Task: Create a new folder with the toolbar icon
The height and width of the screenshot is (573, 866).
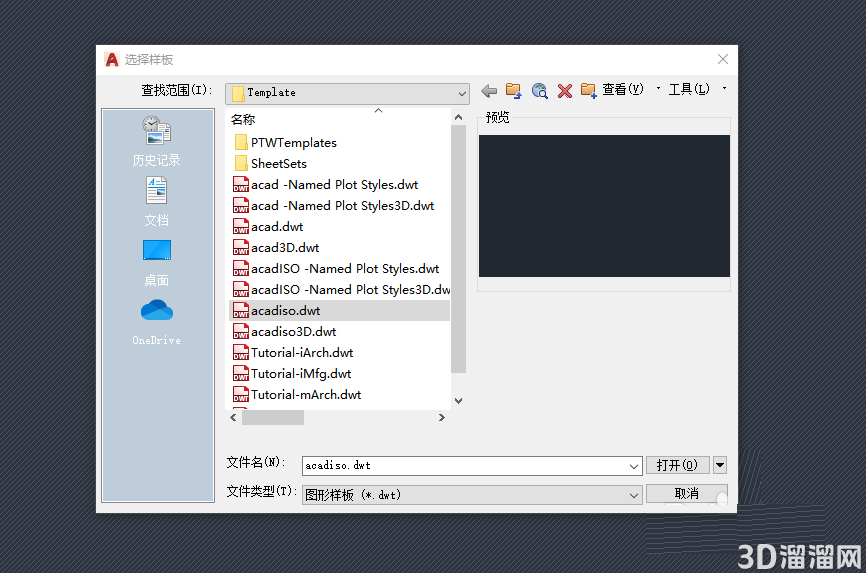Action: click(589, 91)
